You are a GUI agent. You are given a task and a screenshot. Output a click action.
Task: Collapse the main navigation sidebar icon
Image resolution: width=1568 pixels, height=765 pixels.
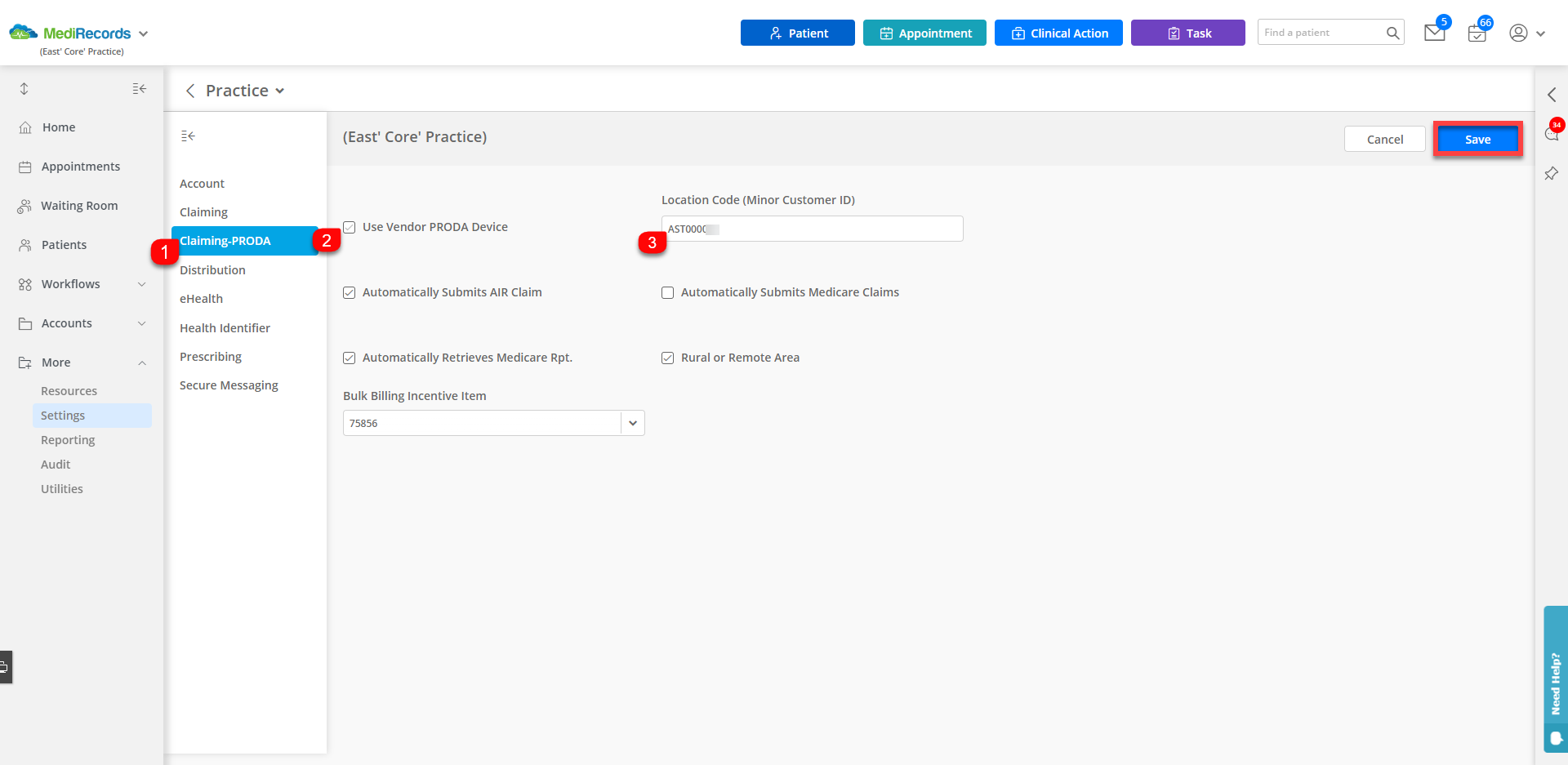140,88
